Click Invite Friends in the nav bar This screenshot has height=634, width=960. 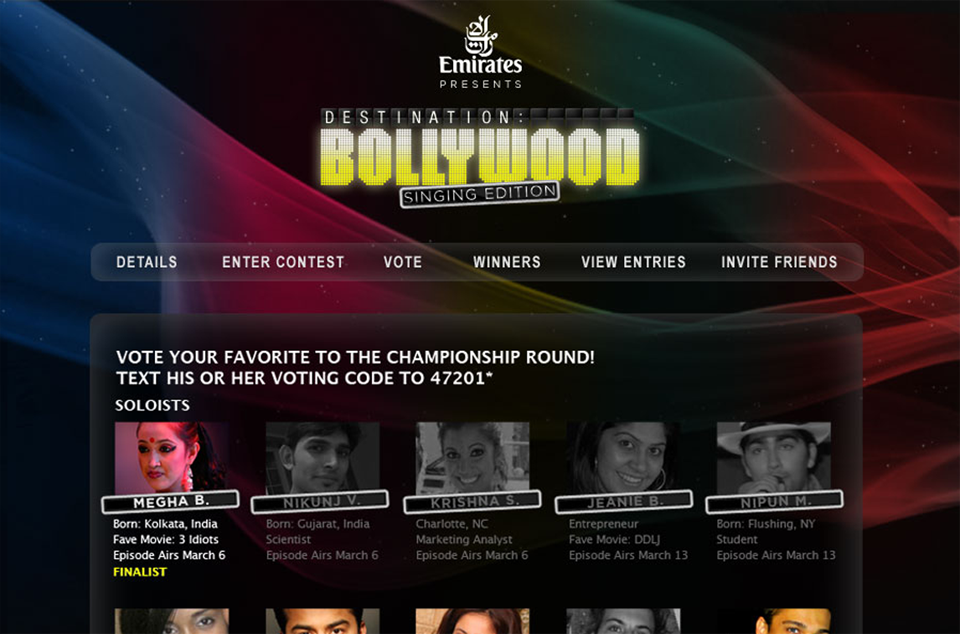coord(779,262)
